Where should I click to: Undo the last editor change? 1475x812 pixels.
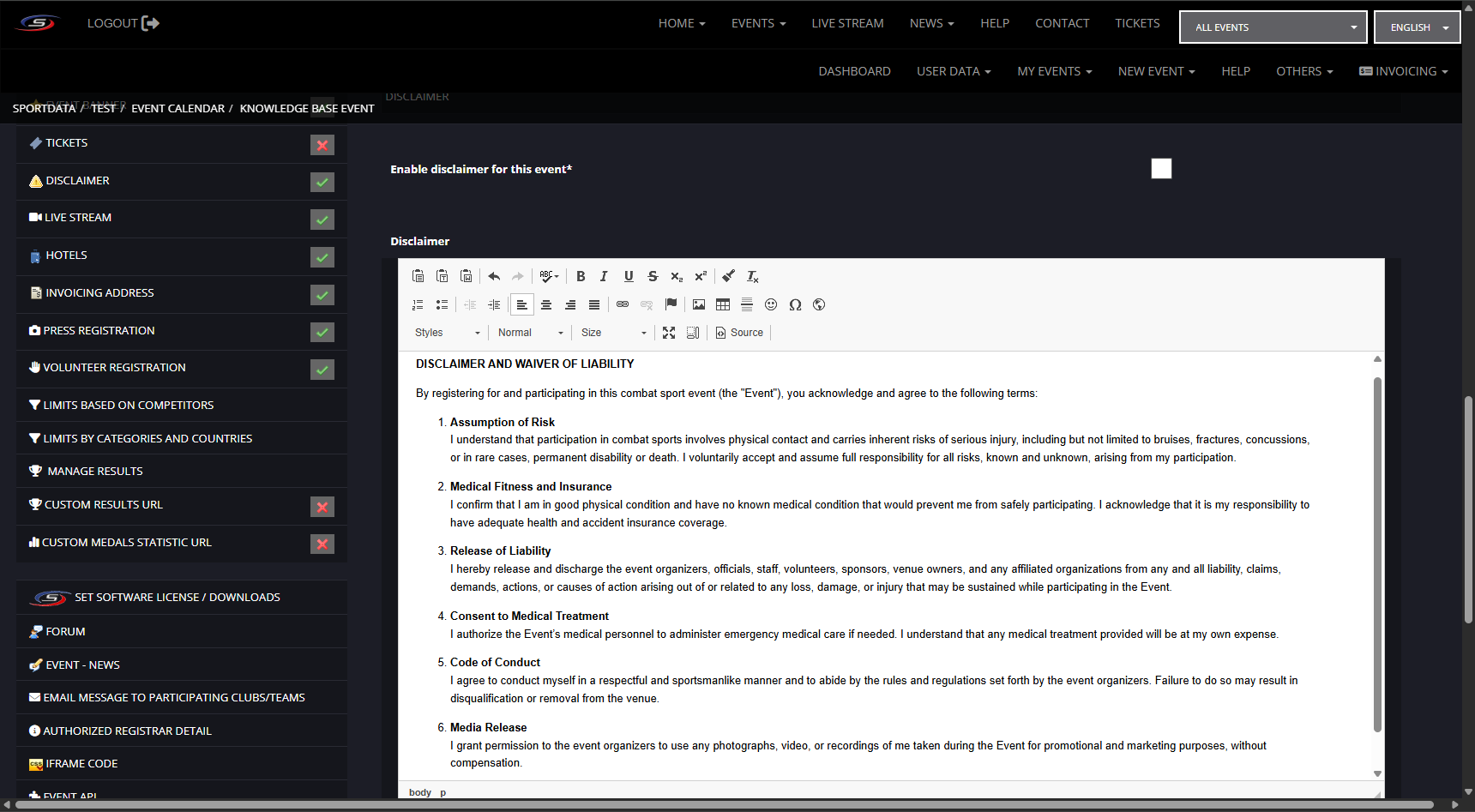click(x=494, y=276)
